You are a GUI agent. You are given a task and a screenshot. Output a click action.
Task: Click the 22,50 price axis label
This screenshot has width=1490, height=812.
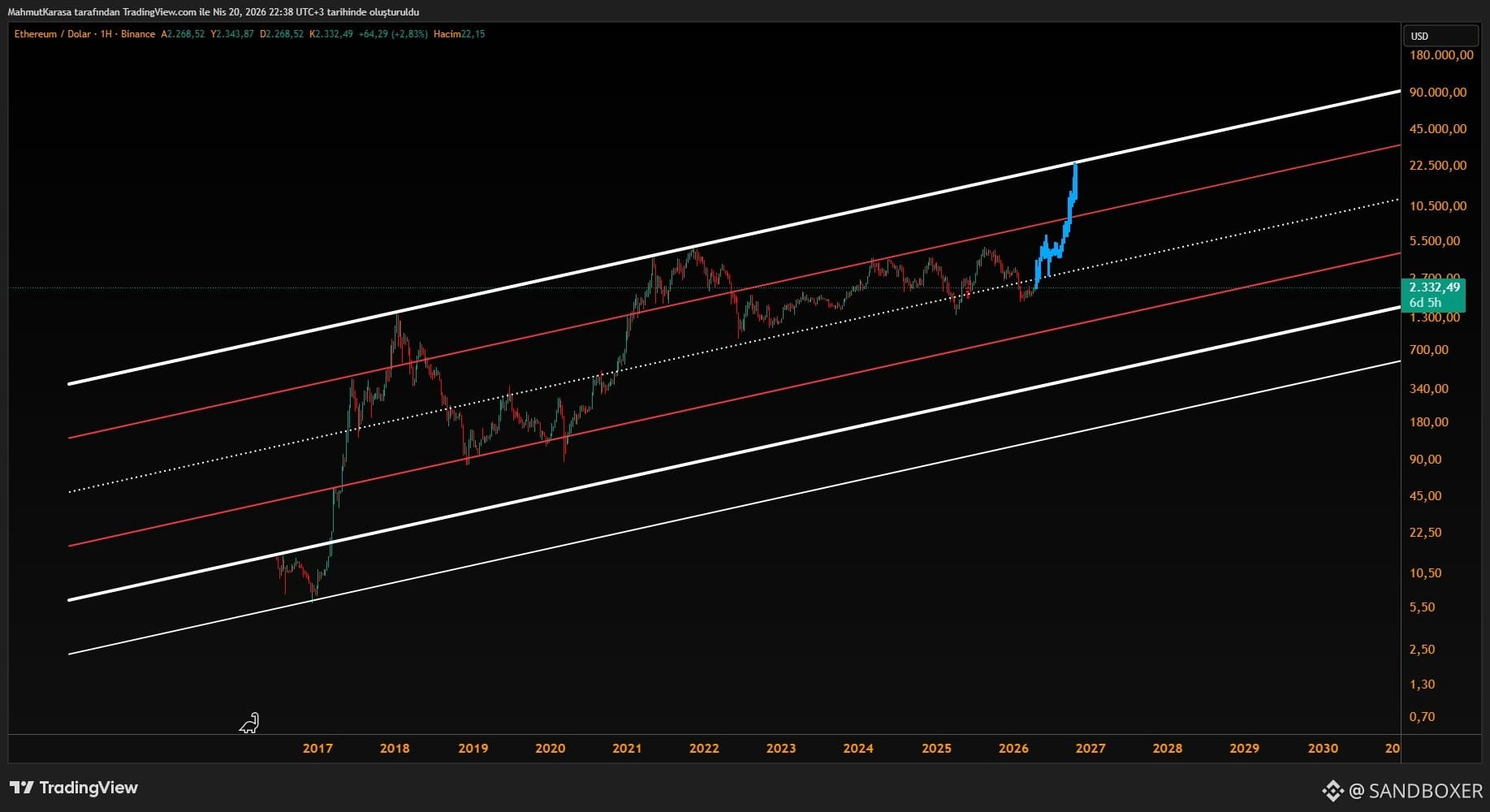pos(1426,532)
